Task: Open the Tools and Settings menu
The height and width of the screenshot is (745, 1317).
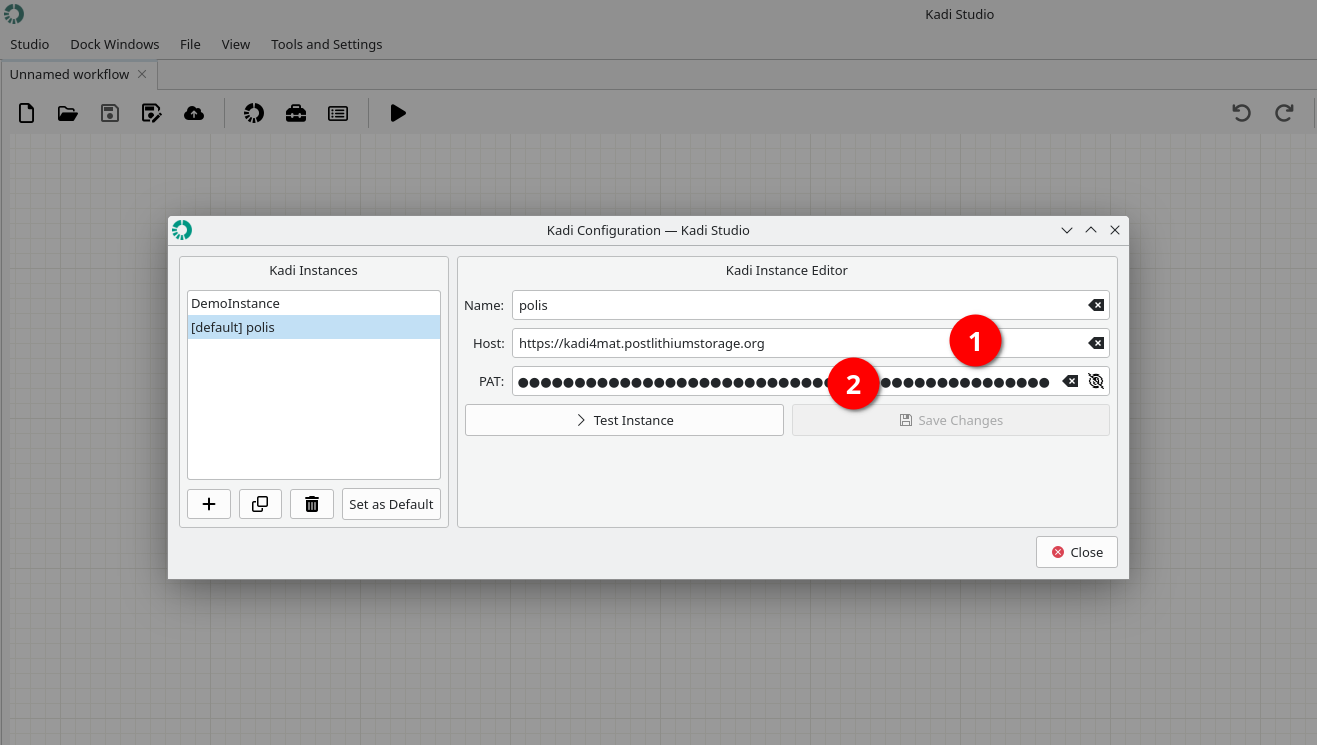Action: pyautogui.click(x=327, y=44)
